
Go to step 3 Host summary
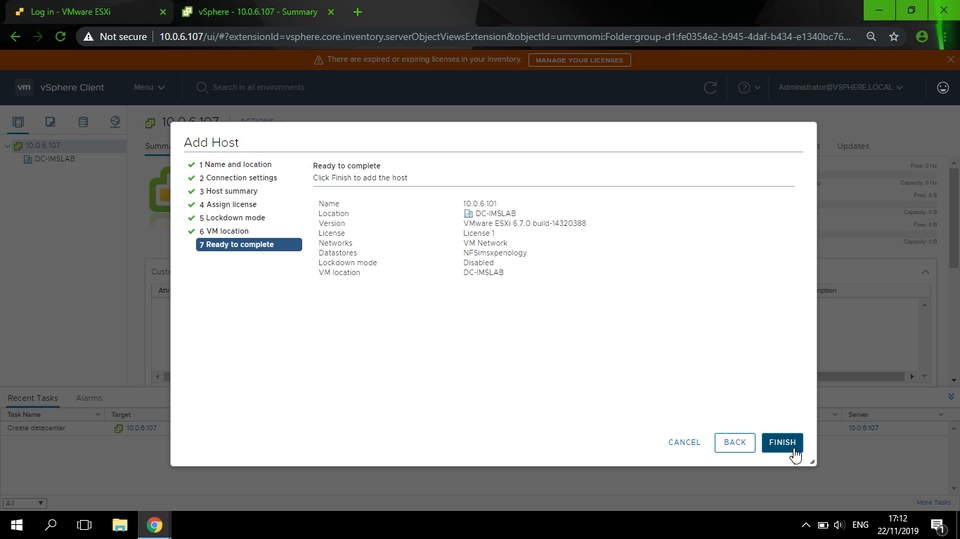coord(228,191)
